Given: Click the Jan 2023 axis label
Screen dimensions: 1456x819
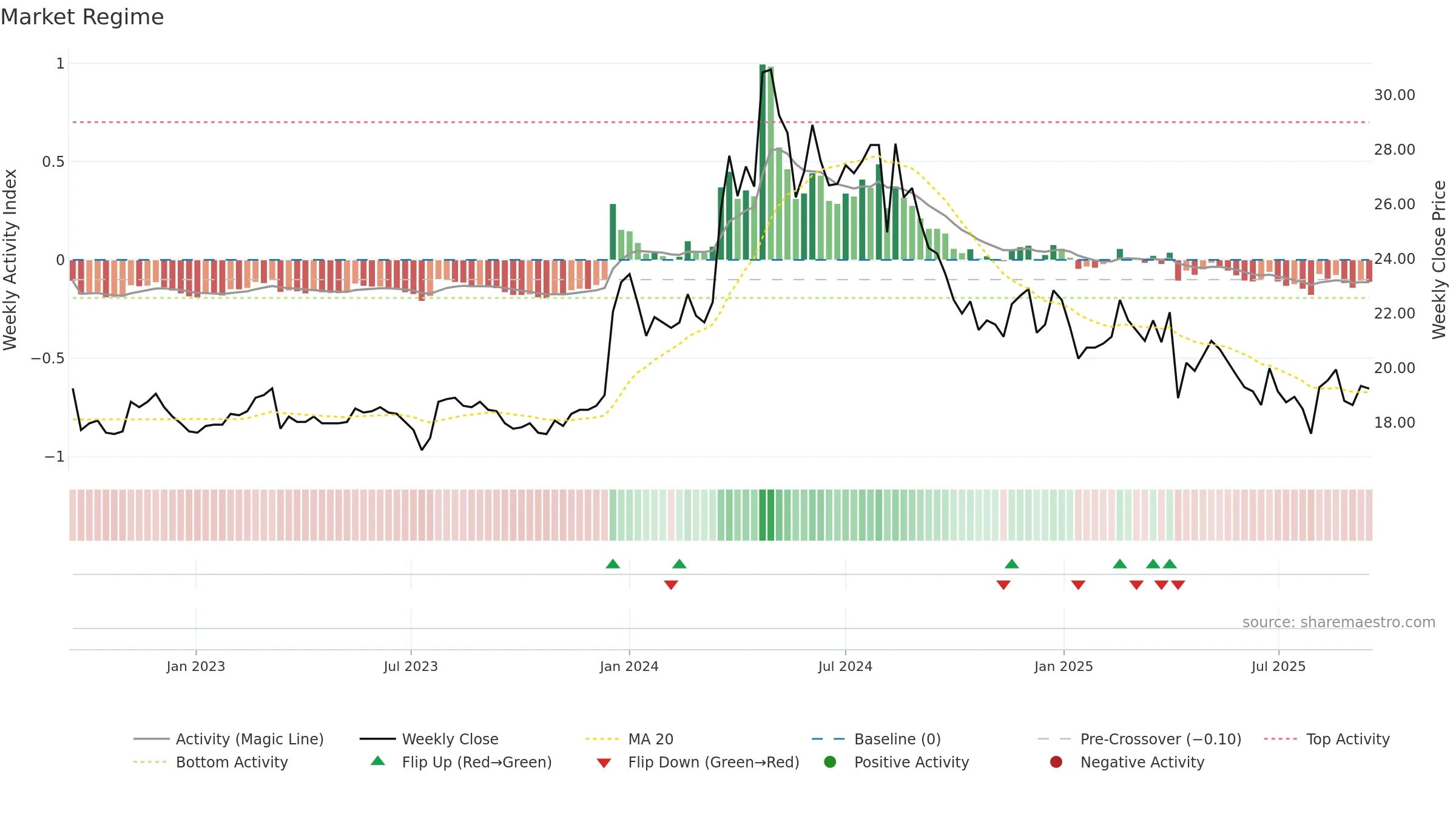Looking at the screenshot, I should coord(196,666).
